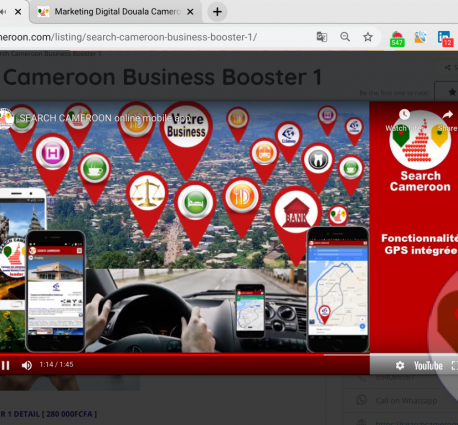The image size is (458, 425).
Task: Click the video title SEARCH CAMEROON link
Action: (105, 118)
